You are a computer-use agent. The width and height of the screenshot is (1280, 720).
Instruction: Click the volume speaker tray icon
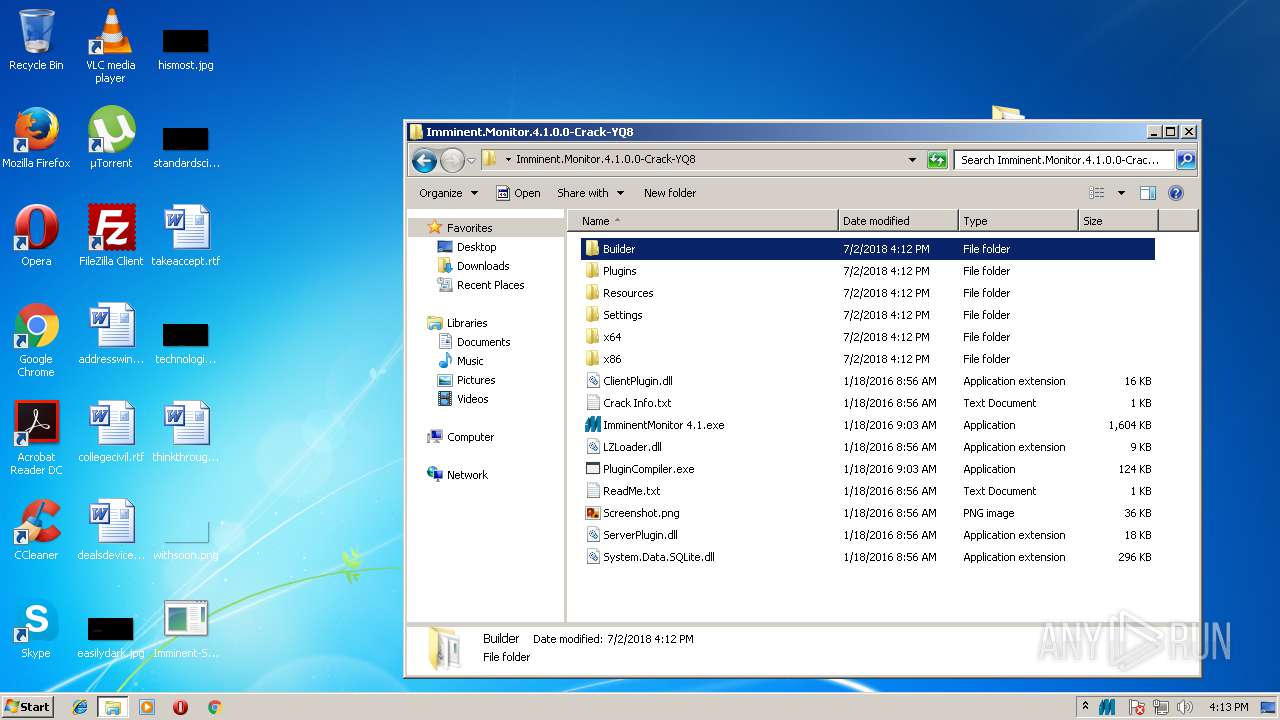click(x=1185, y=707)
